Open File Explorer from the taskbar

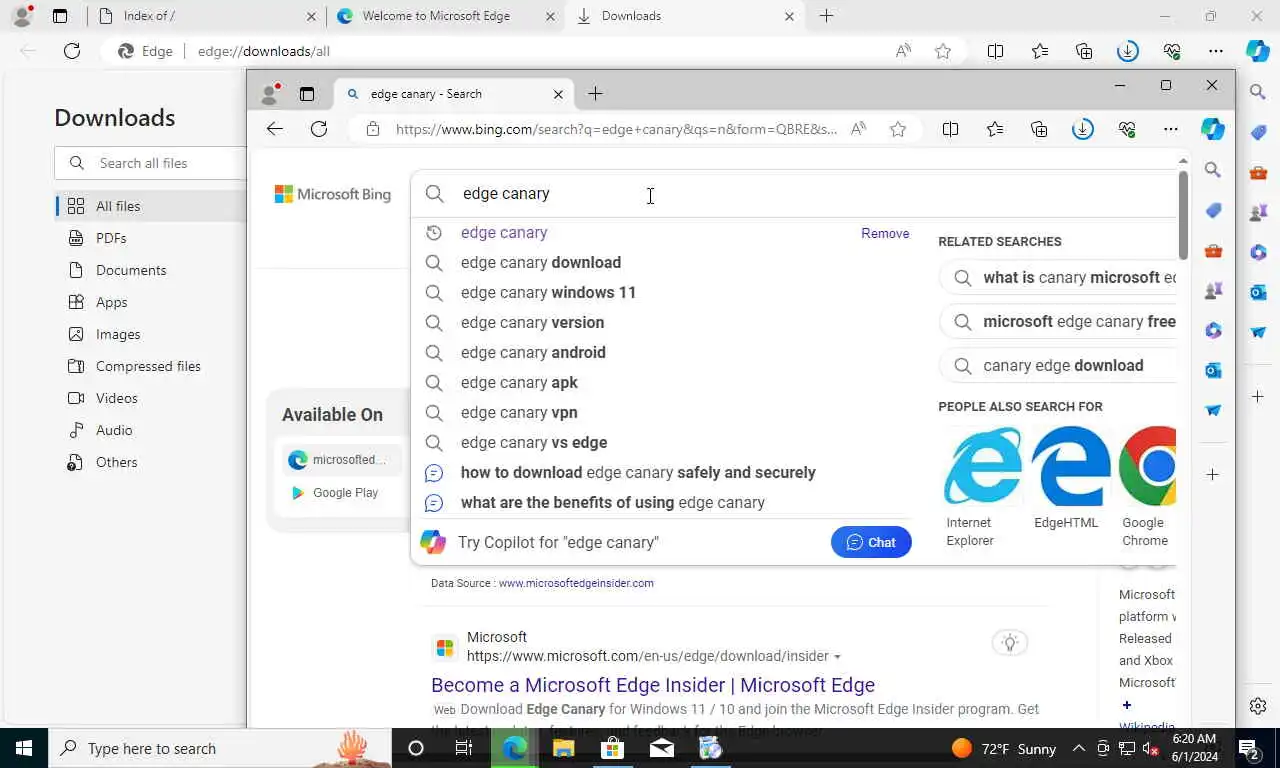coord(563,748)
